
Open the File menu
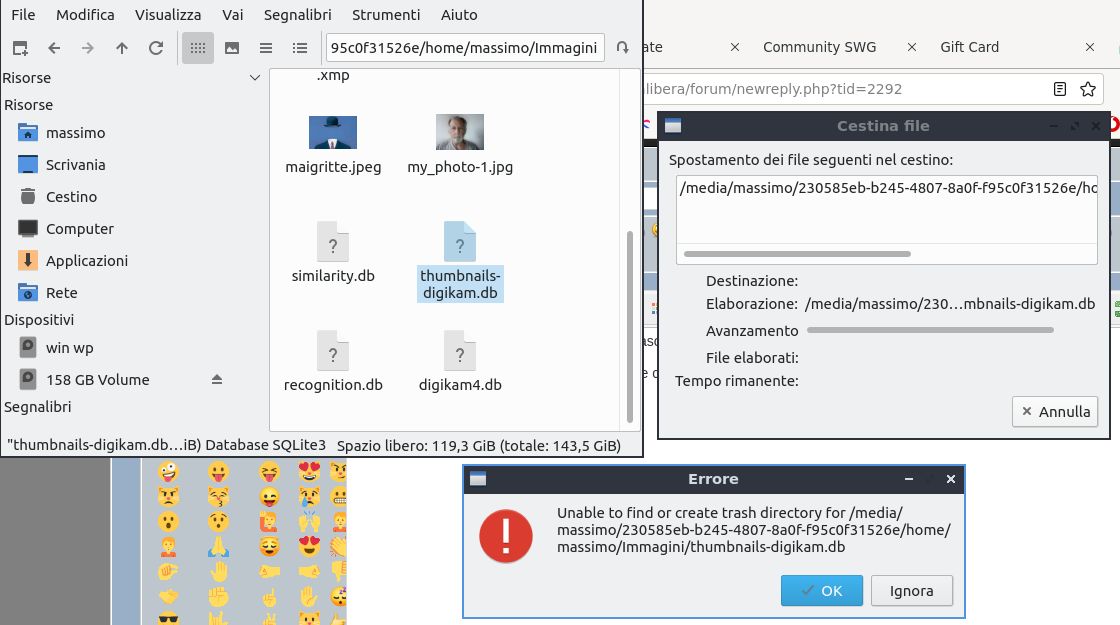(23, 15)
